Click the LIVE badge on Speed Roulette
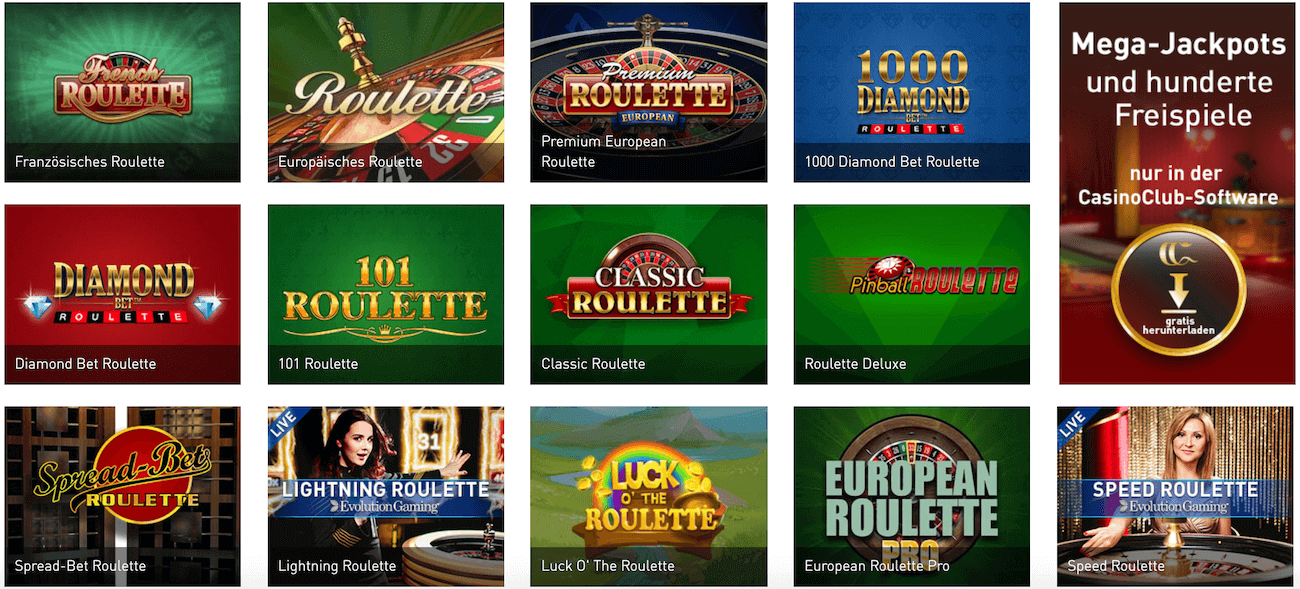This screenshot has width=1300, height=589. [1072, 422]
